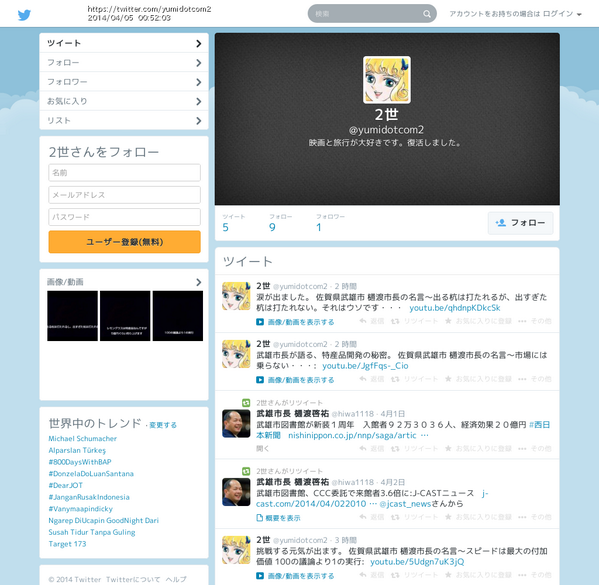Open the first video thumbnail in 画像/動画

(x=72, y=316)
